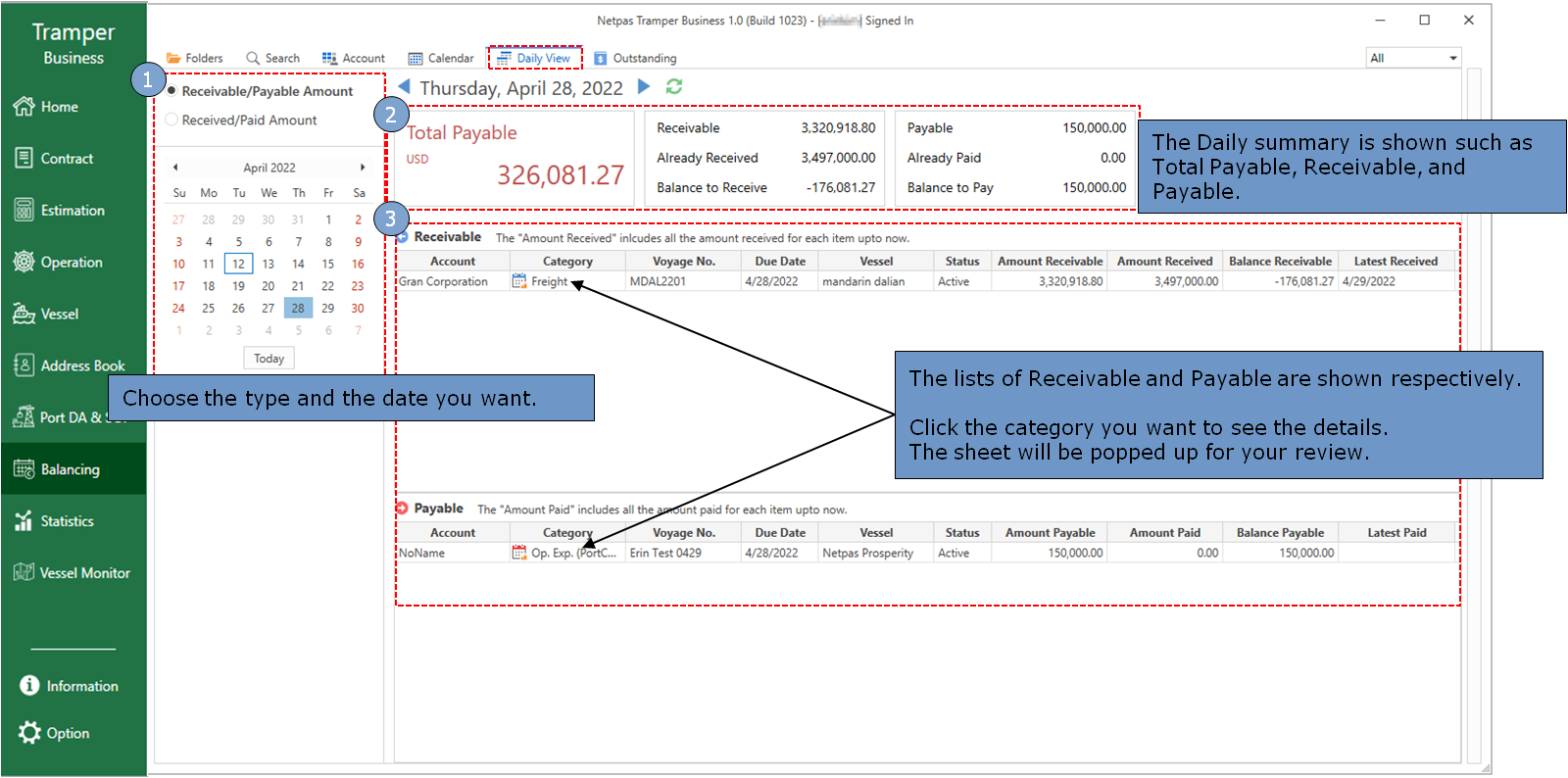Click voyage Erin Test 0429
Image resolution: width=1568 pixels, height=778 pixels.
pyautogui.click(x=683, y=553)
